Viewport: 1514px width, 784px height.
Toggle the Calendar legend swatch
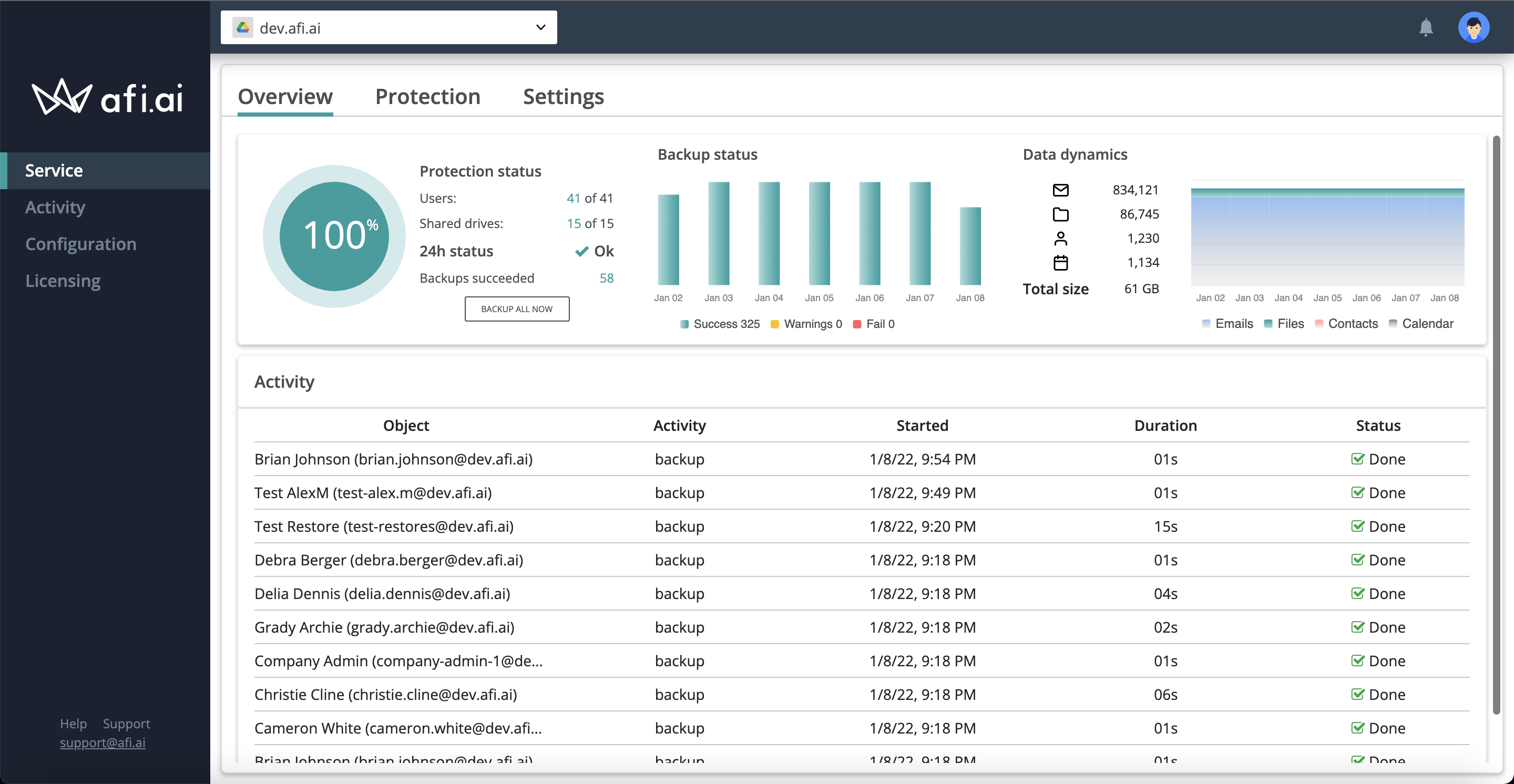[1393, 324]
